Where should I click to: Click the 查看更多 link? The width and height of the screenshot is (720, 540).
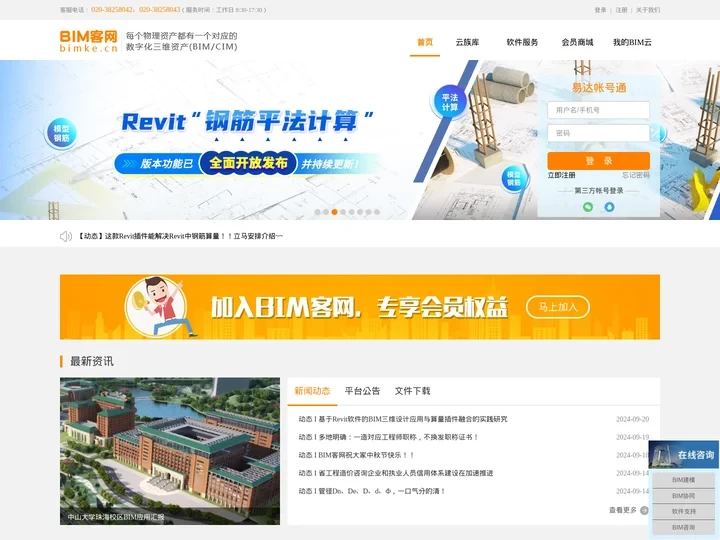tap(623, 510)
